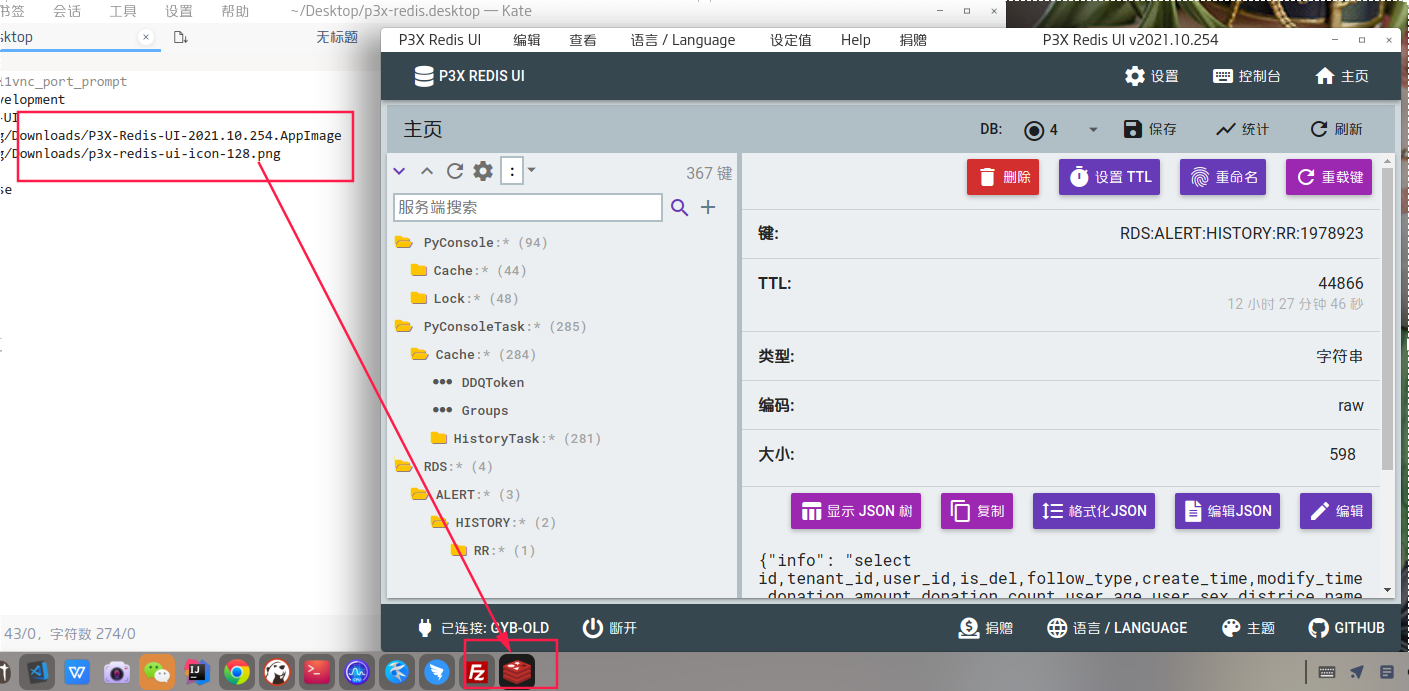Viewport: 1409px width, 691px height.
Task: Select the DB 4 radio button
Action: 1036,129
